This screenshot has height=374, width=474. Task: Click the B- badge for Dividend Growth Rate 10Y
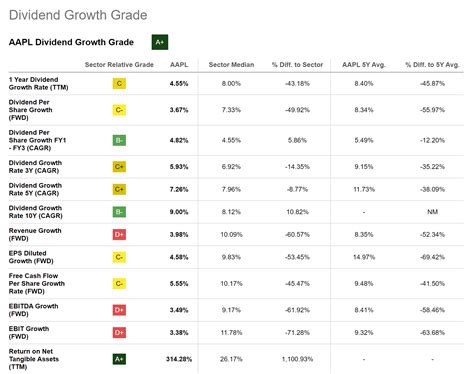119,212
